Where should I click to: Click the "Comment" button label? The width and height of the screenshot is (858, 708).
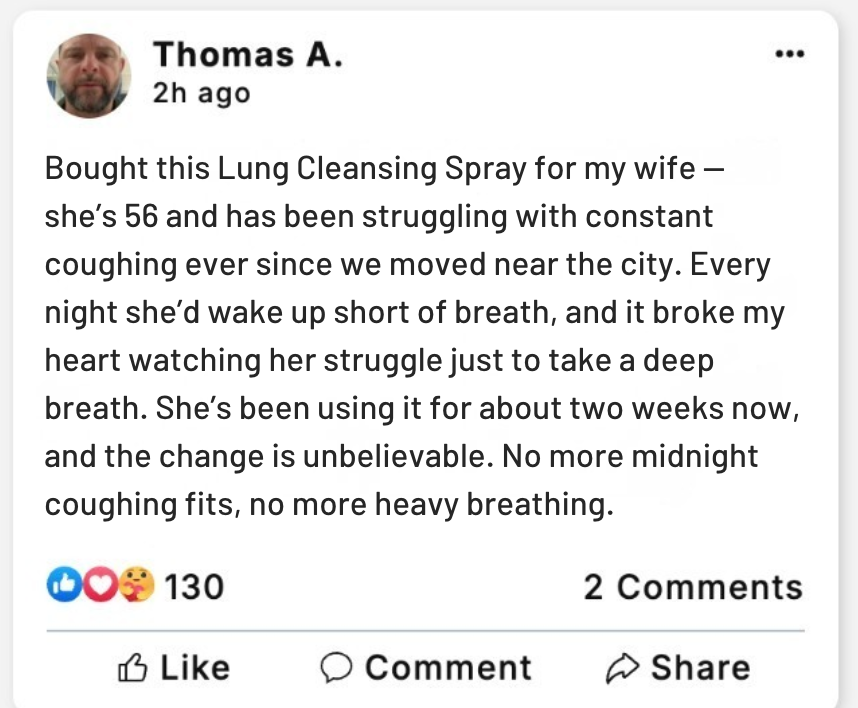tap(447, 667)
